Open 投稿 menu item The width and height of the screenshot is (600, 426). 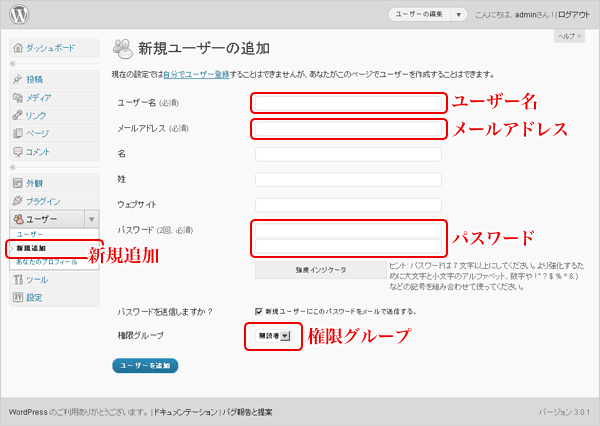34,79
